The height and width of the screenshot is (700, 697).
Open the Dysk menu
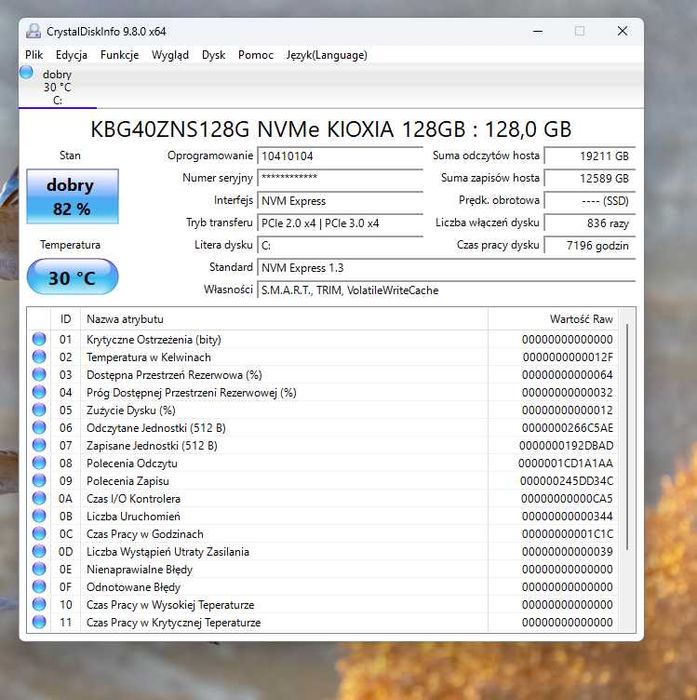coord(213,55)
